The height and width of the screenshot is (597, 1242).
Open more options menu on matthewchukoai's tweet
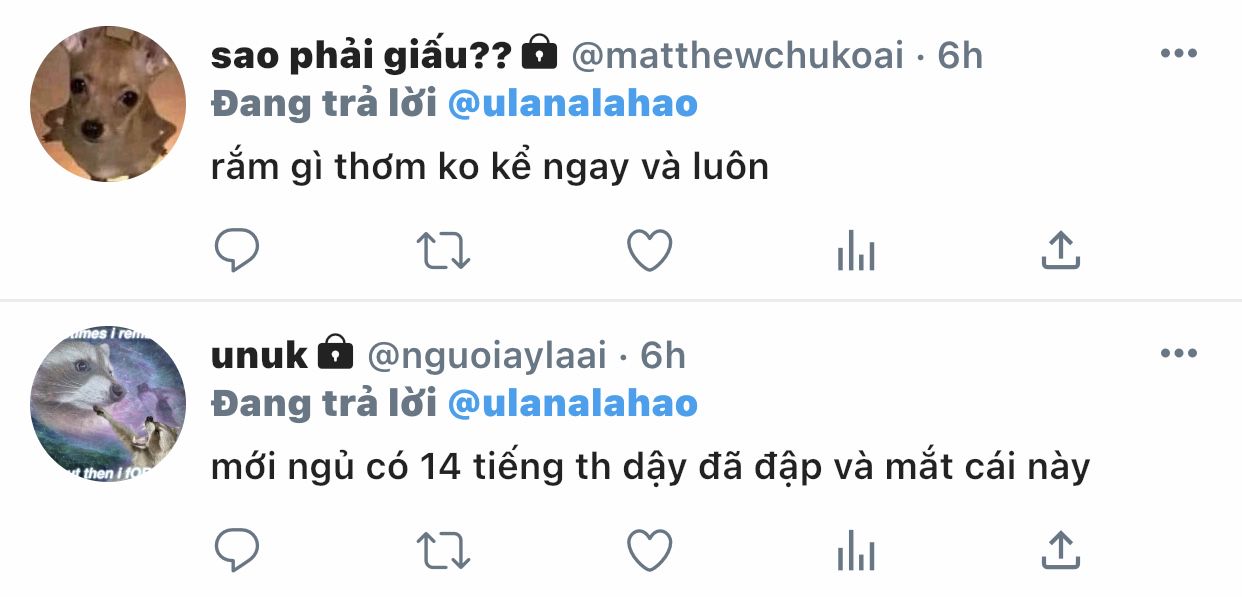pos(1178,55)
